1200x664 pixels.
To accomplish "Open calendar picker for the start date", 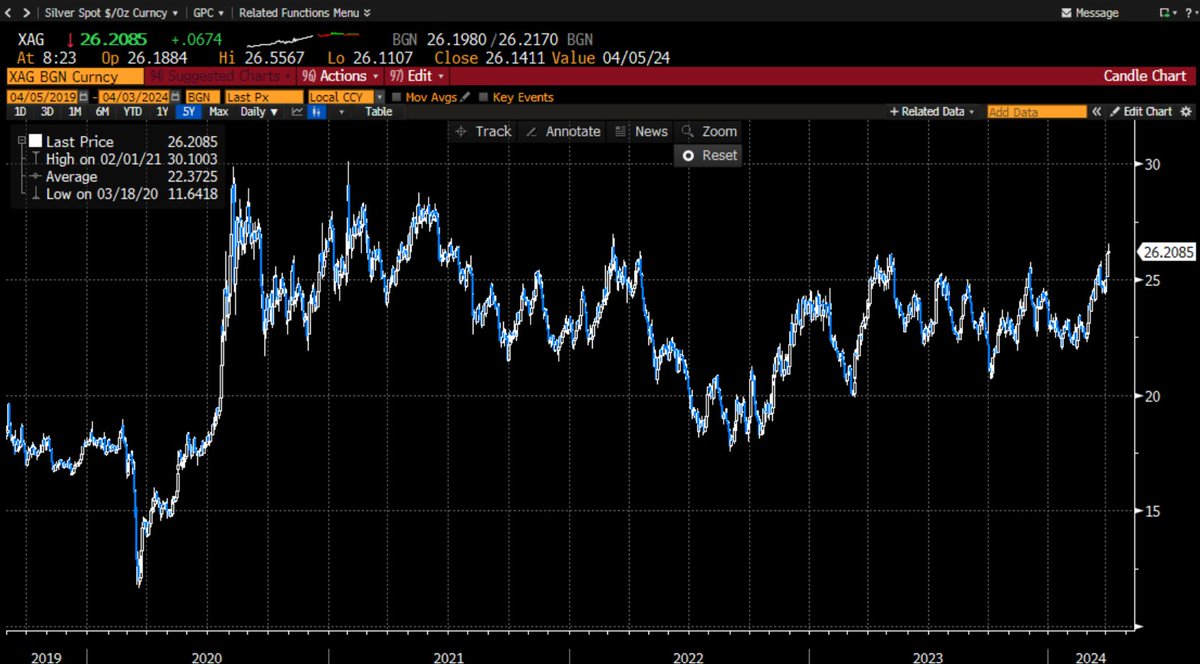I will pyautogui.click(x=84, y=97).
